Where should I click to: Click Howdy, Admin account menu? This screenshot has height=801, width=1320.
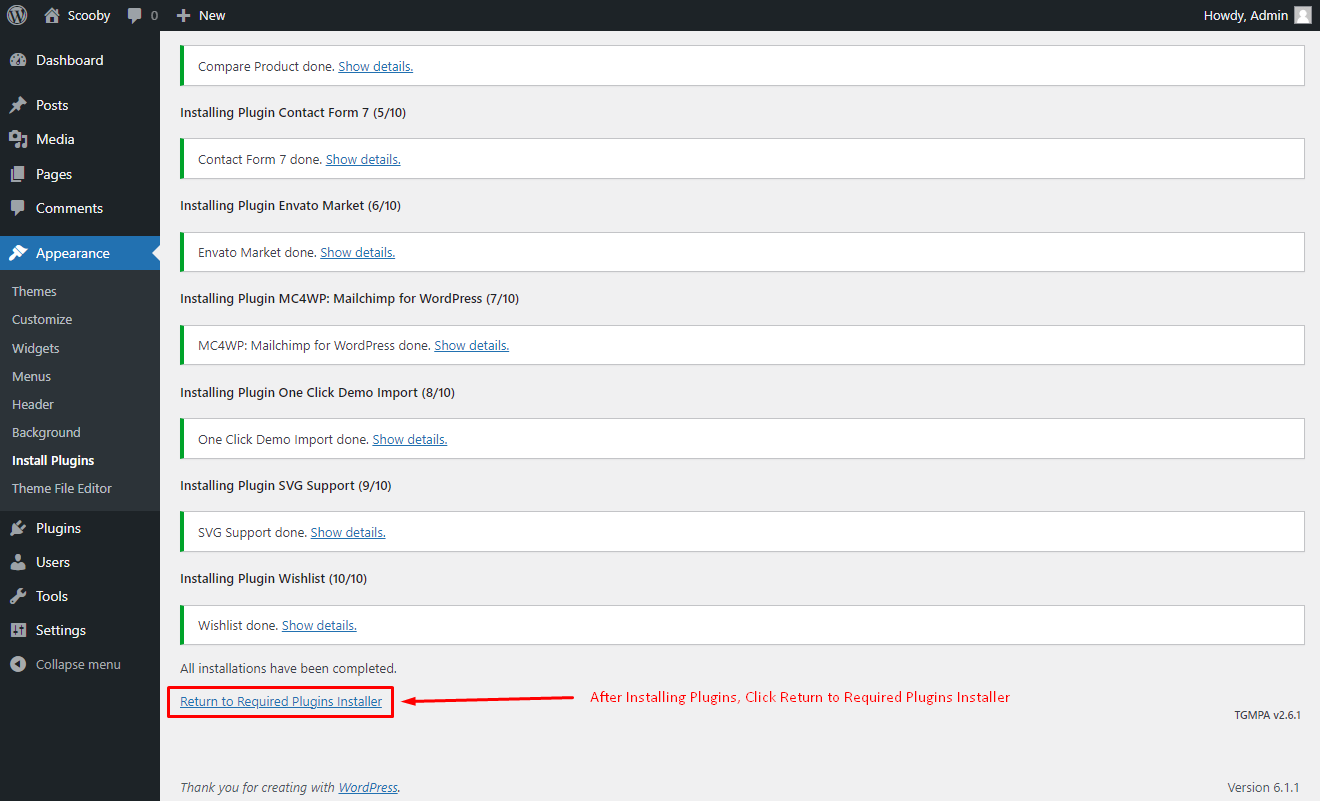click(x=1247, y=15)
